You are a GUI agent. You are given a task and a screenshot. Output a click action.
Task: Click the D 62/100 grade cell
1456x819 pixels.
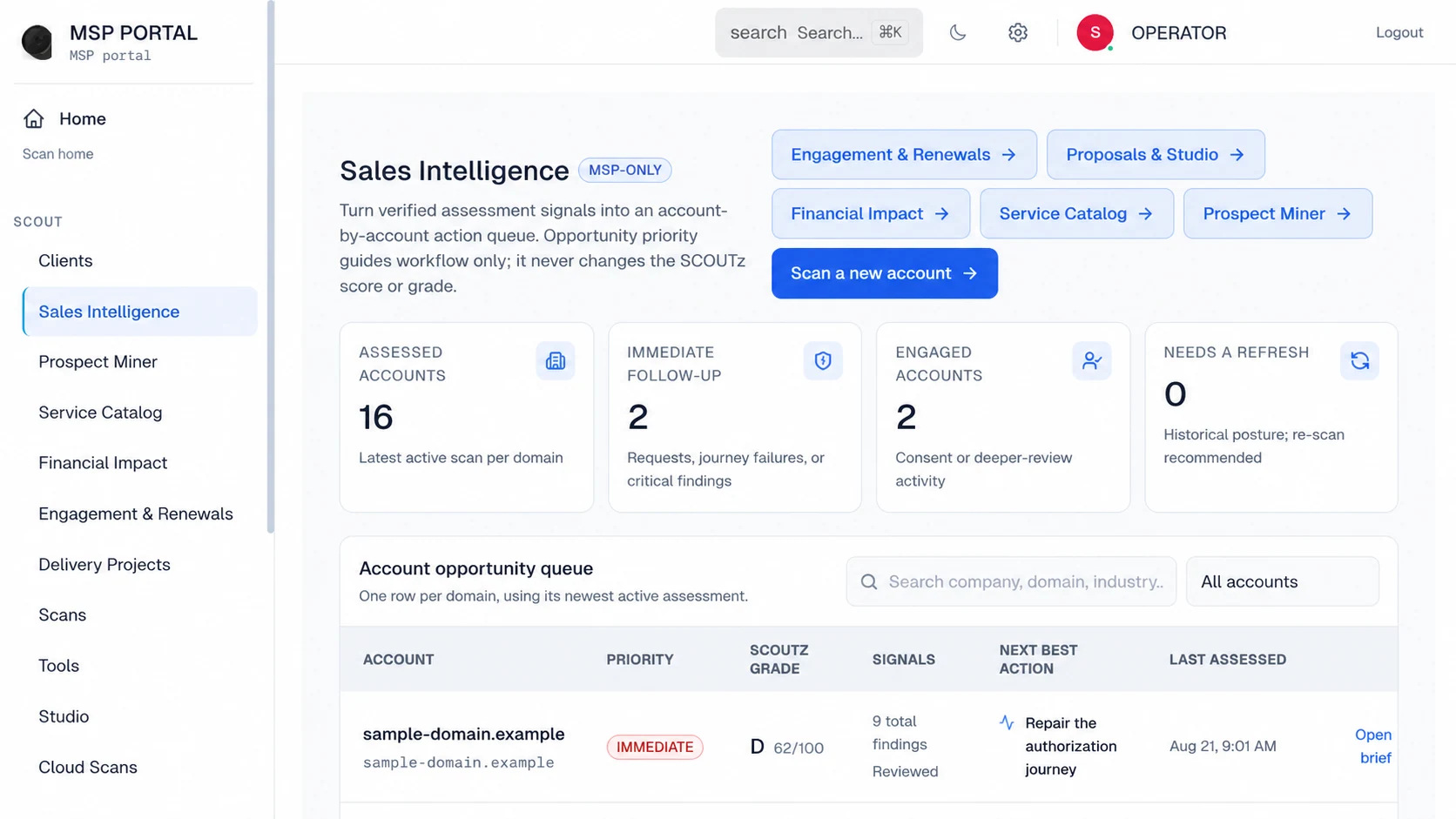(786, 747)
